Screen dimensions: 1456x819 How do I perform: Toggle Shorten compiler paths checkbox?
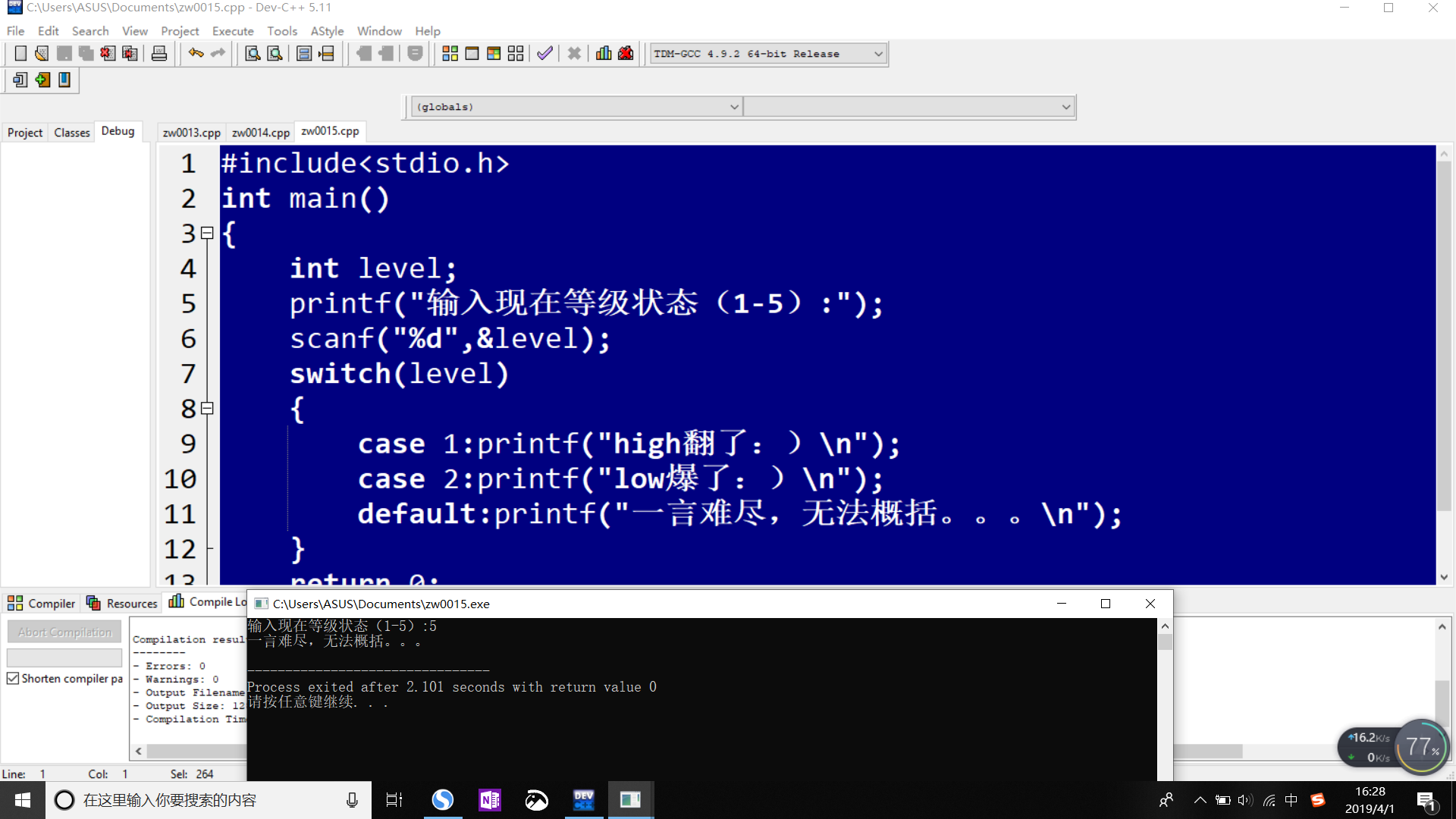13,679
